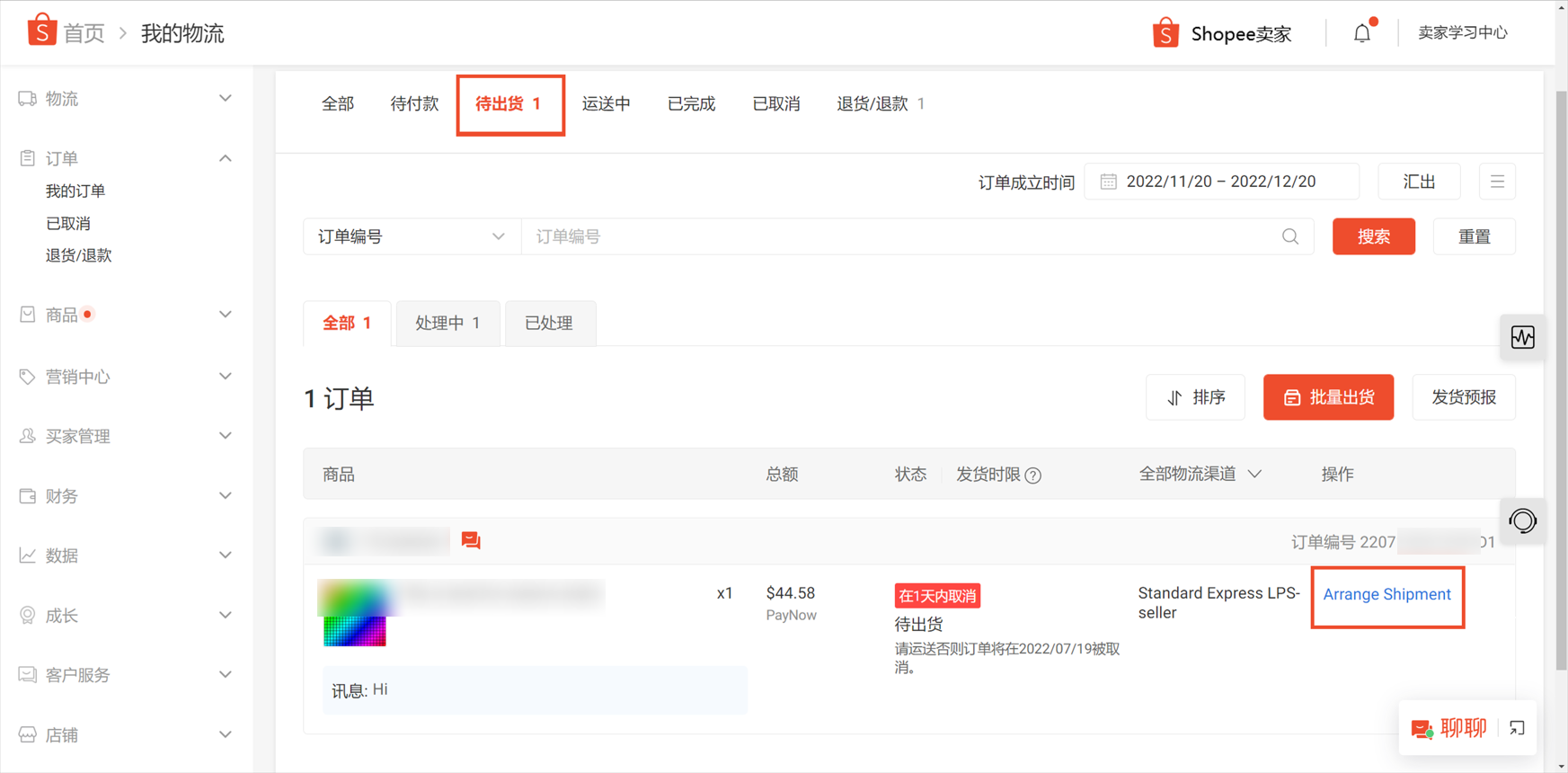Click the 批量出货 button
Screen dimensions: 1568x773
click(x=1328, y=397)
